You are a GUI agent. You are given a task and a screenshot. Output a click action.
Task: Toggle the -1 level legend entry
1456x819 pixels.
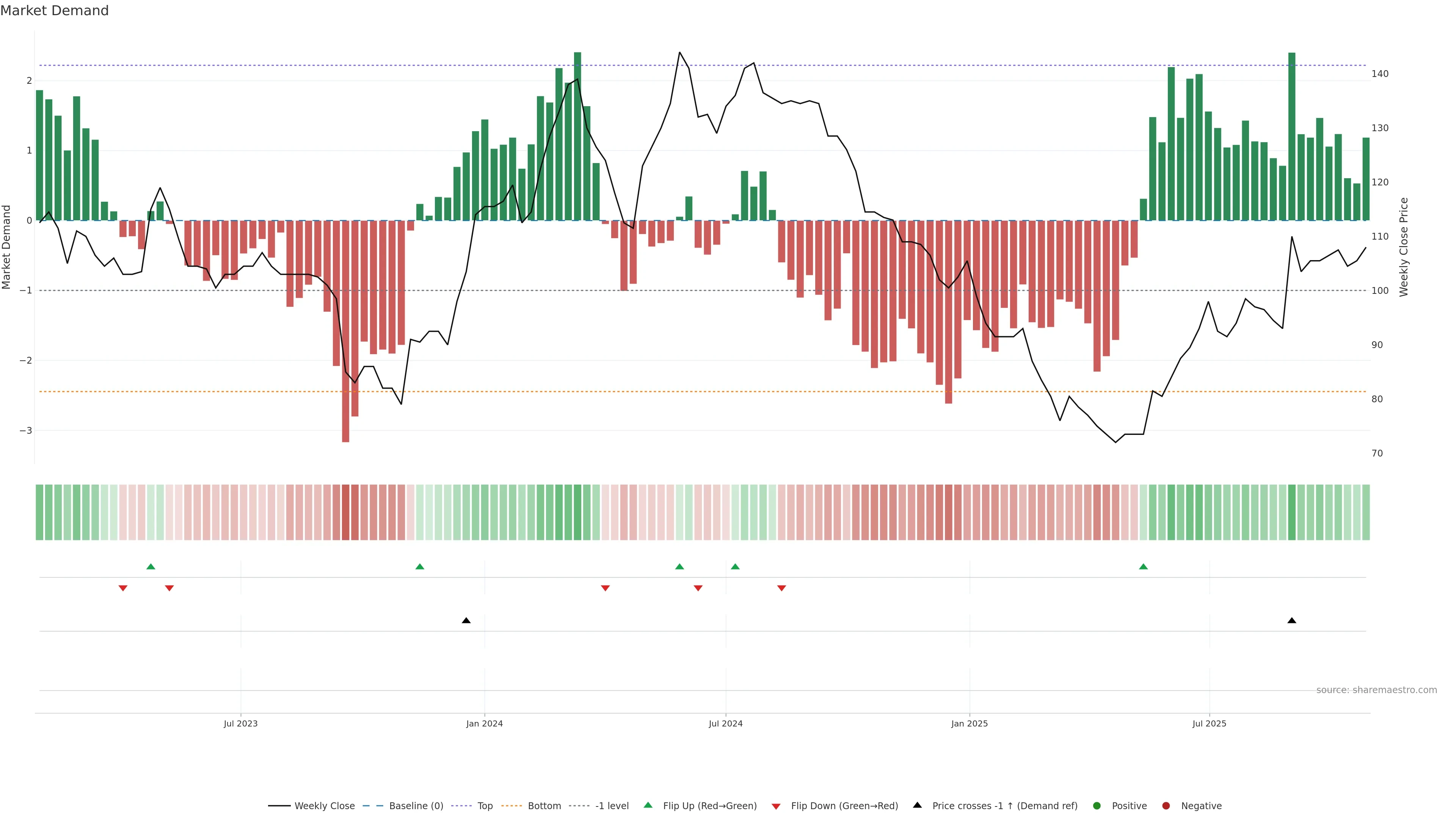[612, 805]
